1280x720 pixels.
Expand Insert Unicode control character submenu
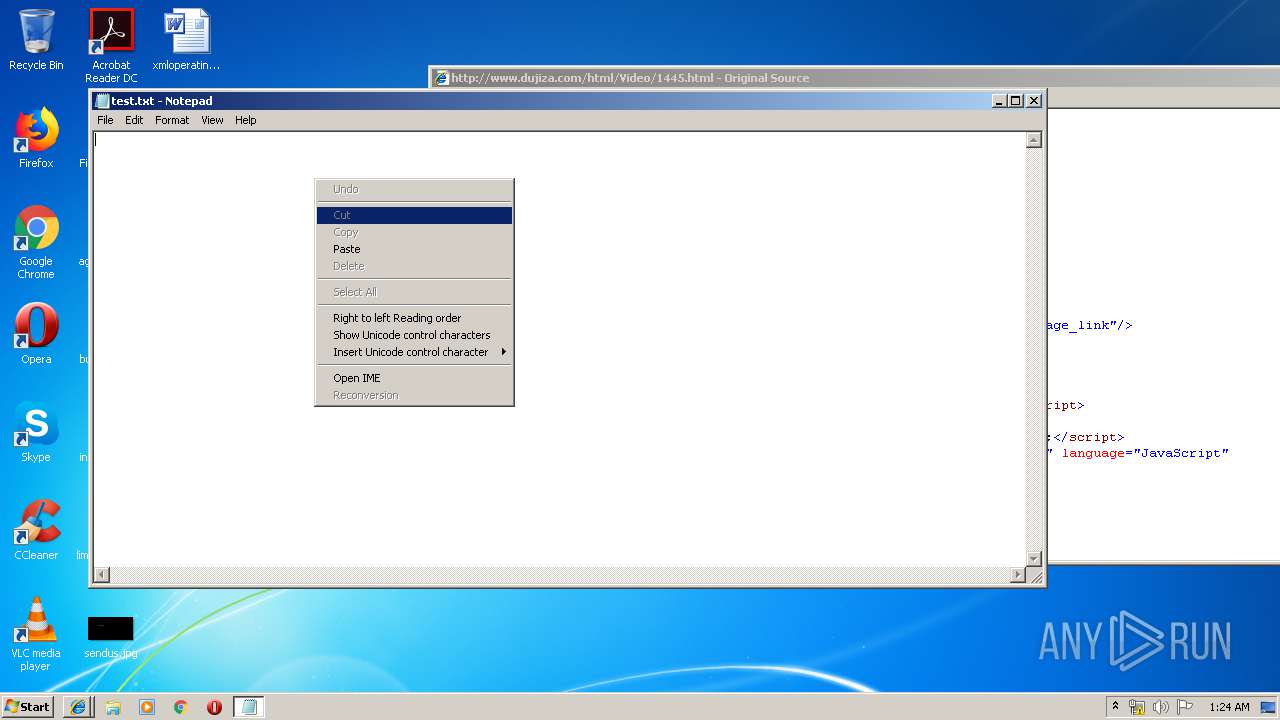coord(414,352)
